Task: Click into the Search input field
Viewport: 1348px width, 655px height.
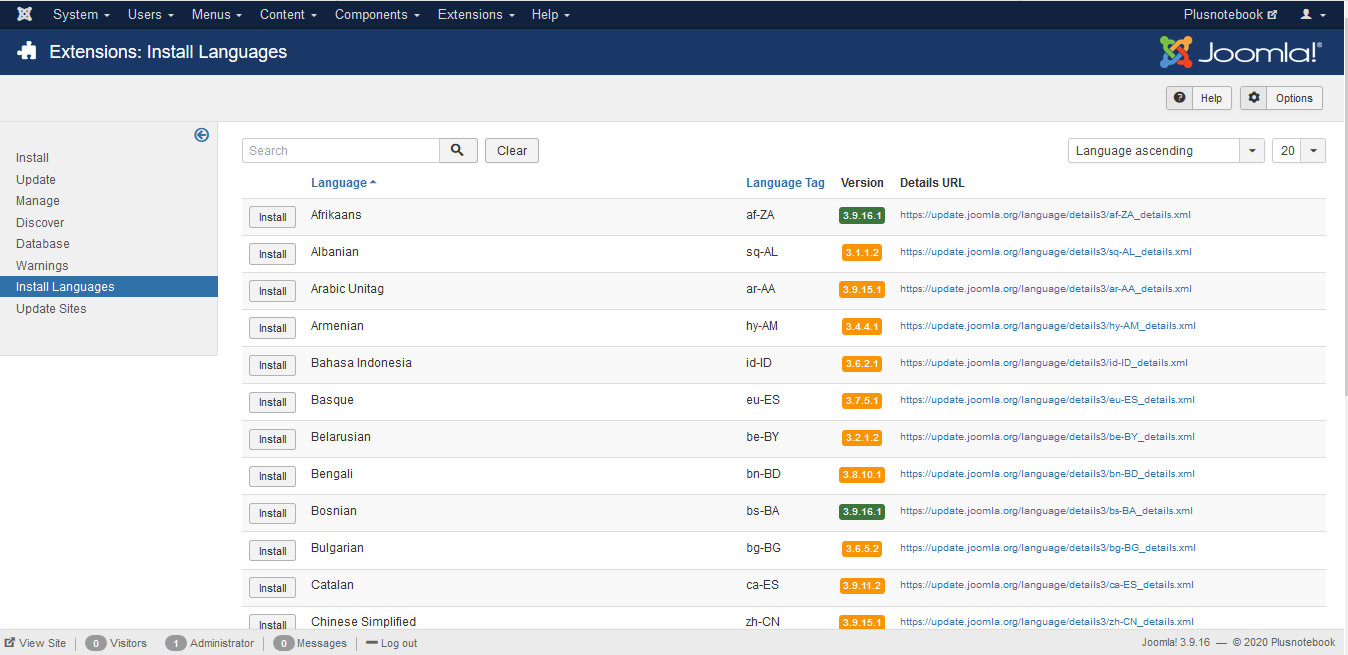Action: coord(341,151)
